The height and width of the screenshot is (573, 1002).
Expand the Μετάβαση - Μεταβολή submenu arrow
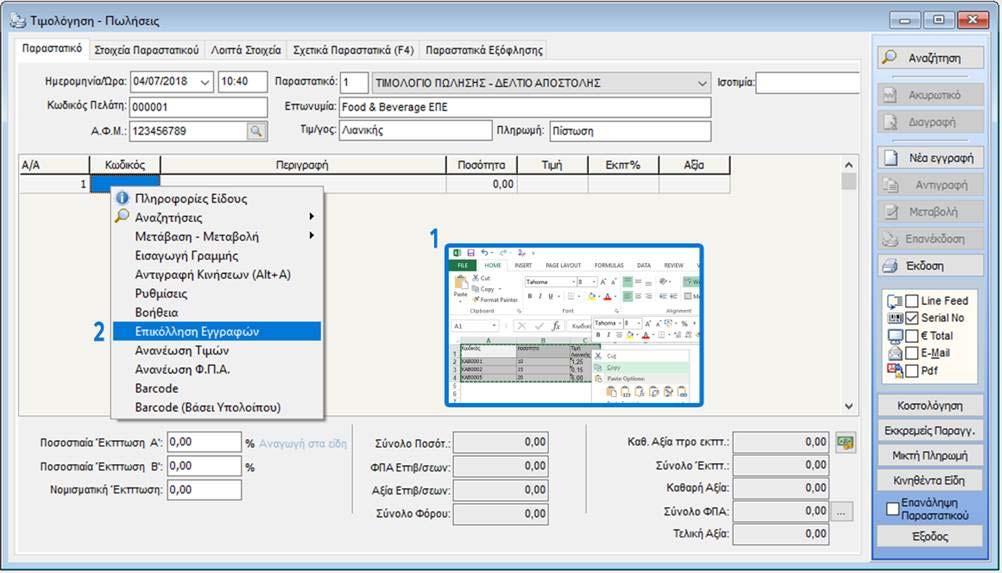pos(311,236)
